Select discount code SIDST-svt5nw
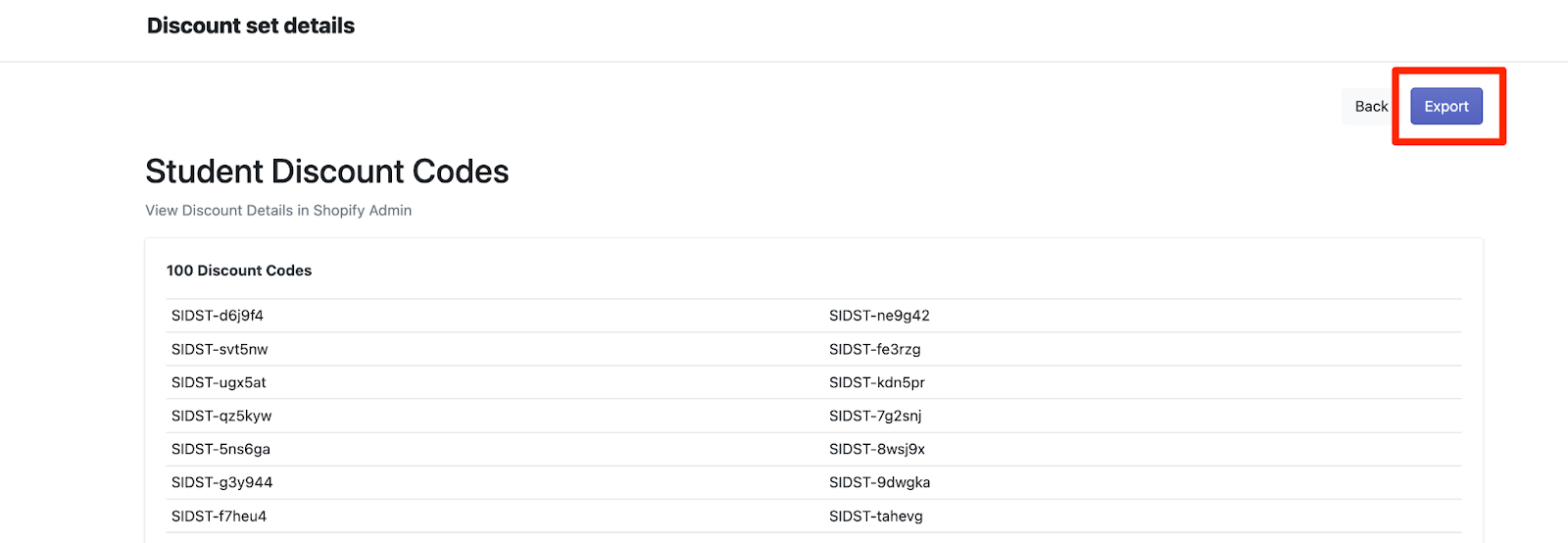 (x=220, y=349)
